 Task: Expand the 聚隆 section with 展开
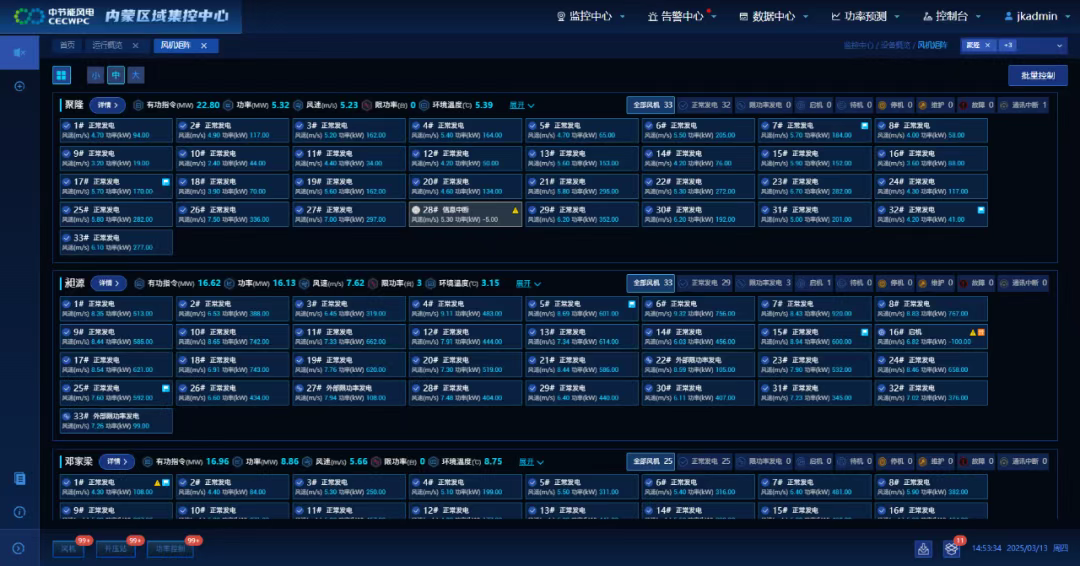(522, 105)
